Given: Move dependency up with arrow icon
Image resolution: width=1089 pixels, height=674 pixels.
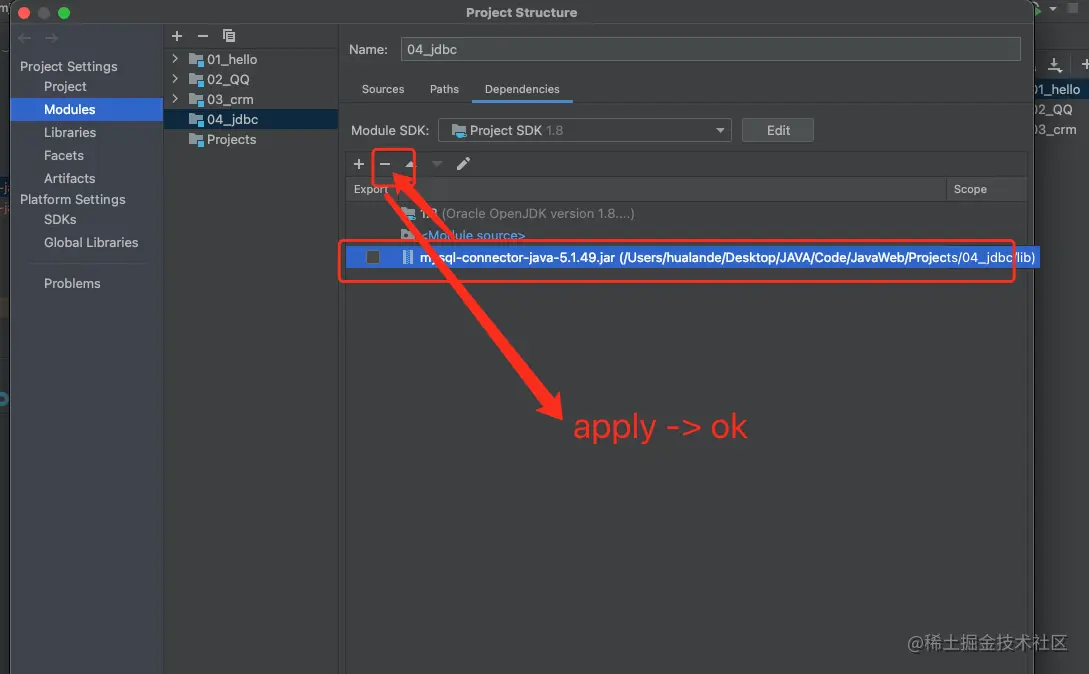Looking at the screenshot, I should (x=410, y=164).
